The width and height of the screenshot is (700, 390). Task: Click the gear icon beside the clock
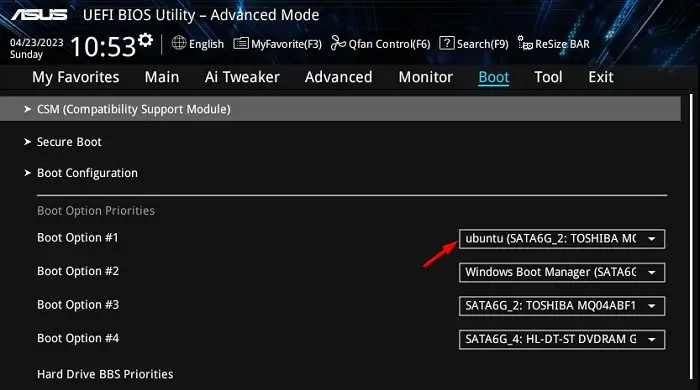[x=145, y=40]
